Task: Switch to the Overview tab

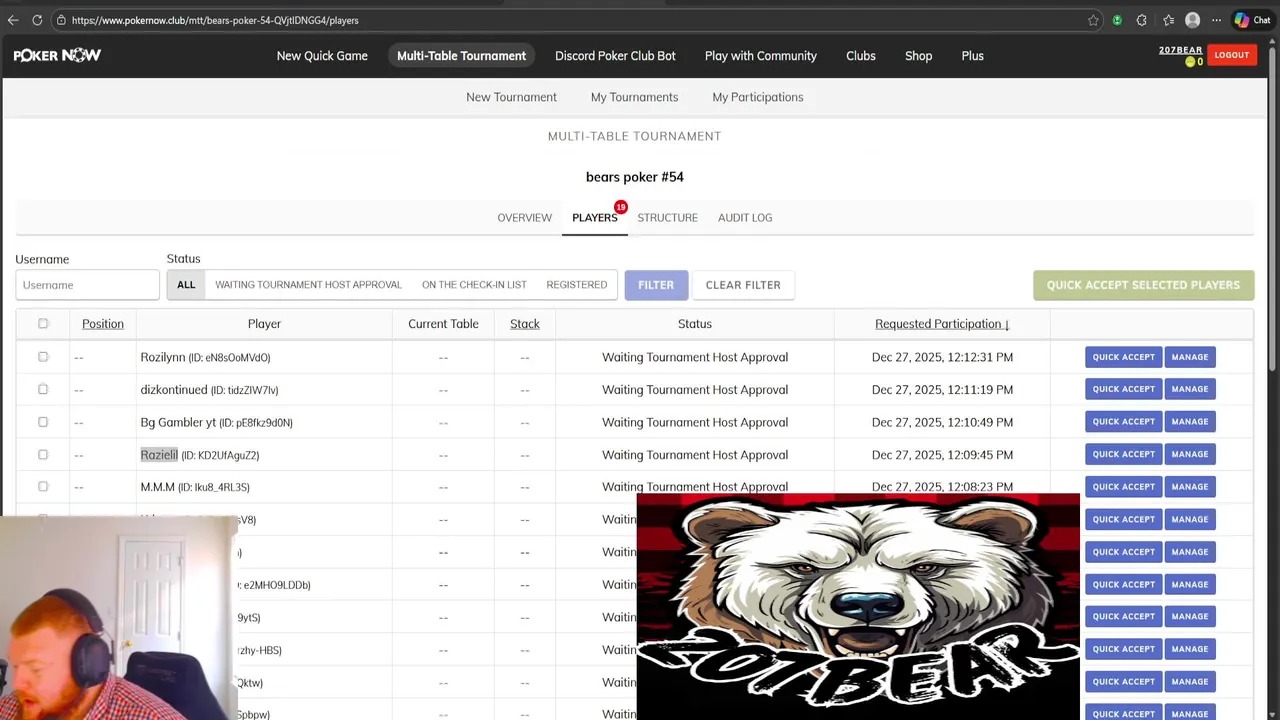Action: tap(524, 217)
